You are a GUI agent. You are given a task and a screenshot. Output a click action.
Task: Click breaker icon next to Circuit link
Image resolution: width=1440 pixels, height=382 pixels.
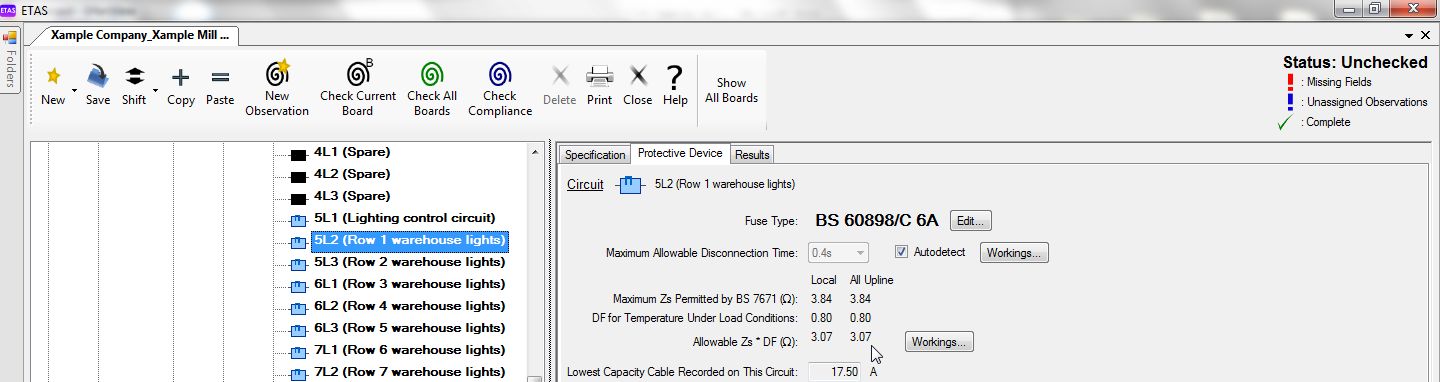click(630, 185)
